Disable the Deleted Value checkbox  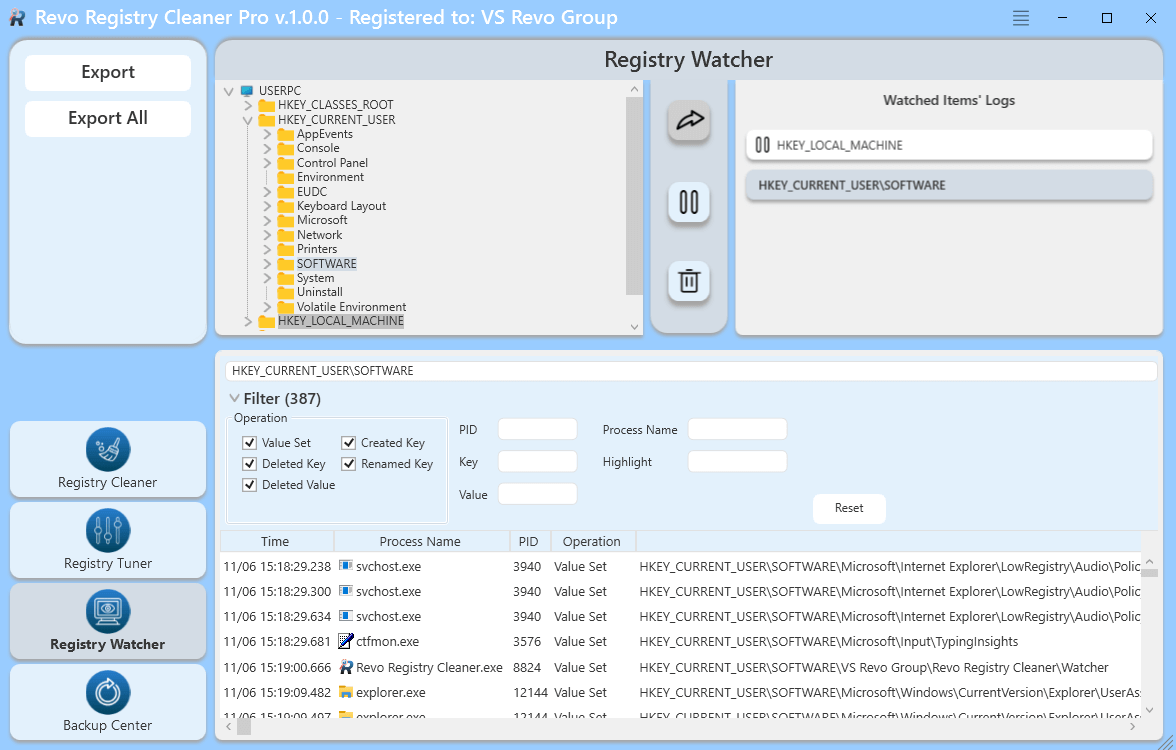point(250,485)
